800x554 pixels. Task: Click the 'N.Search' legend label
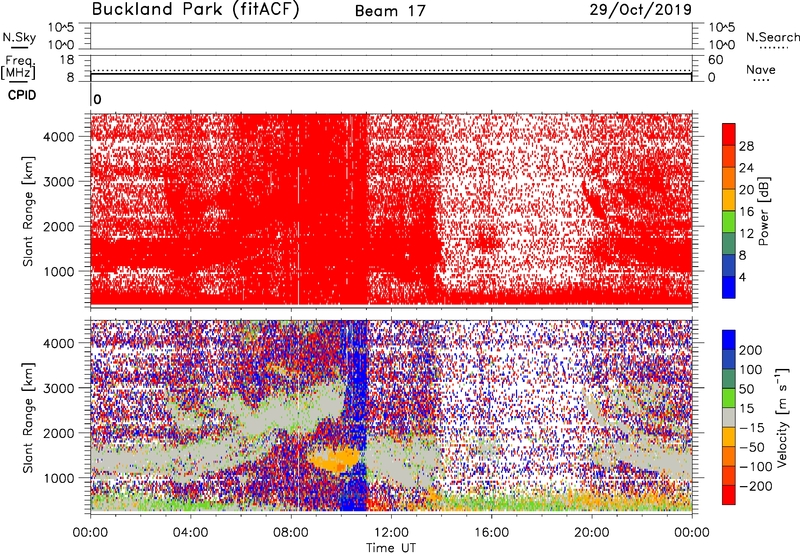772,37
